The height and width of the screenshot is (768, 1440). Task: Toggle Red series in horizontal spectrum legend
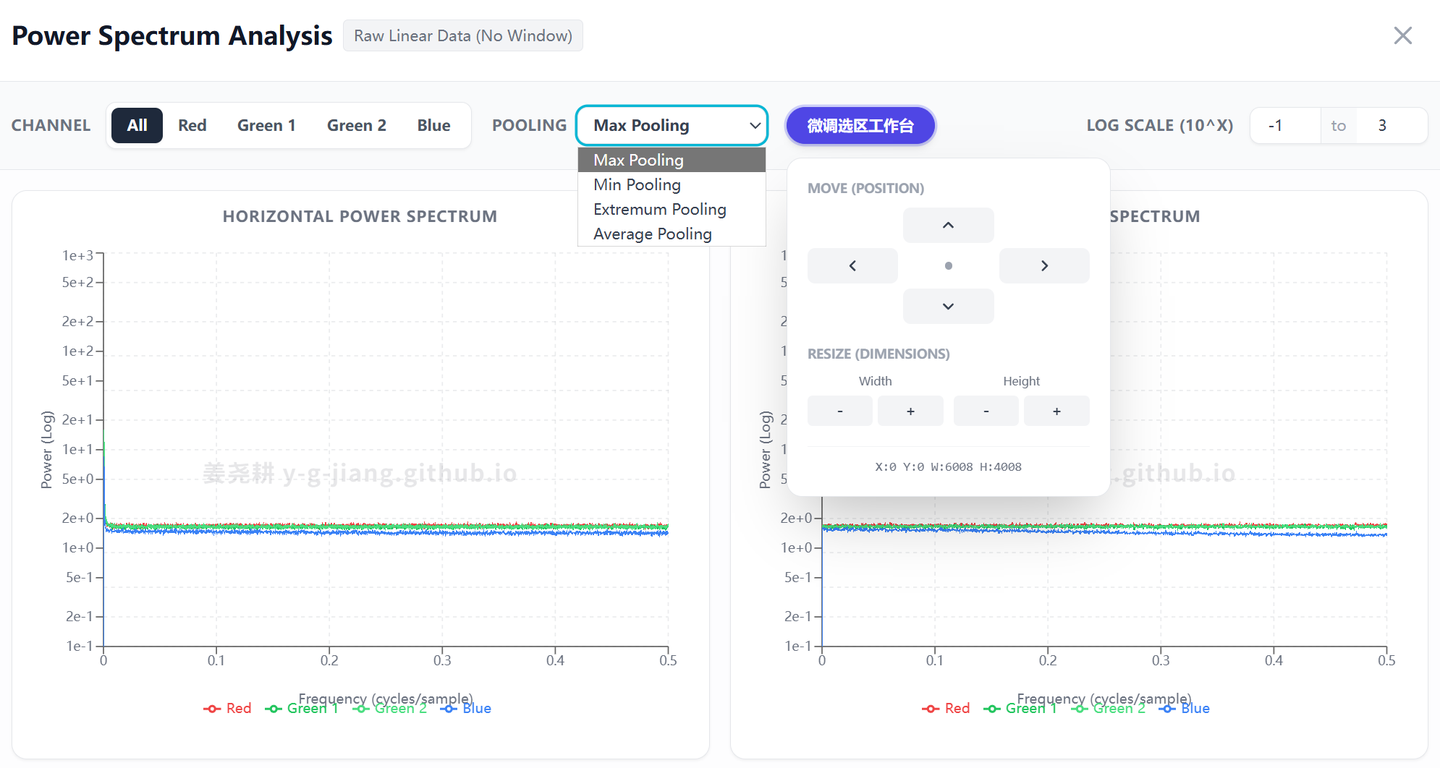pyautogui.click(x=227, y=708)
